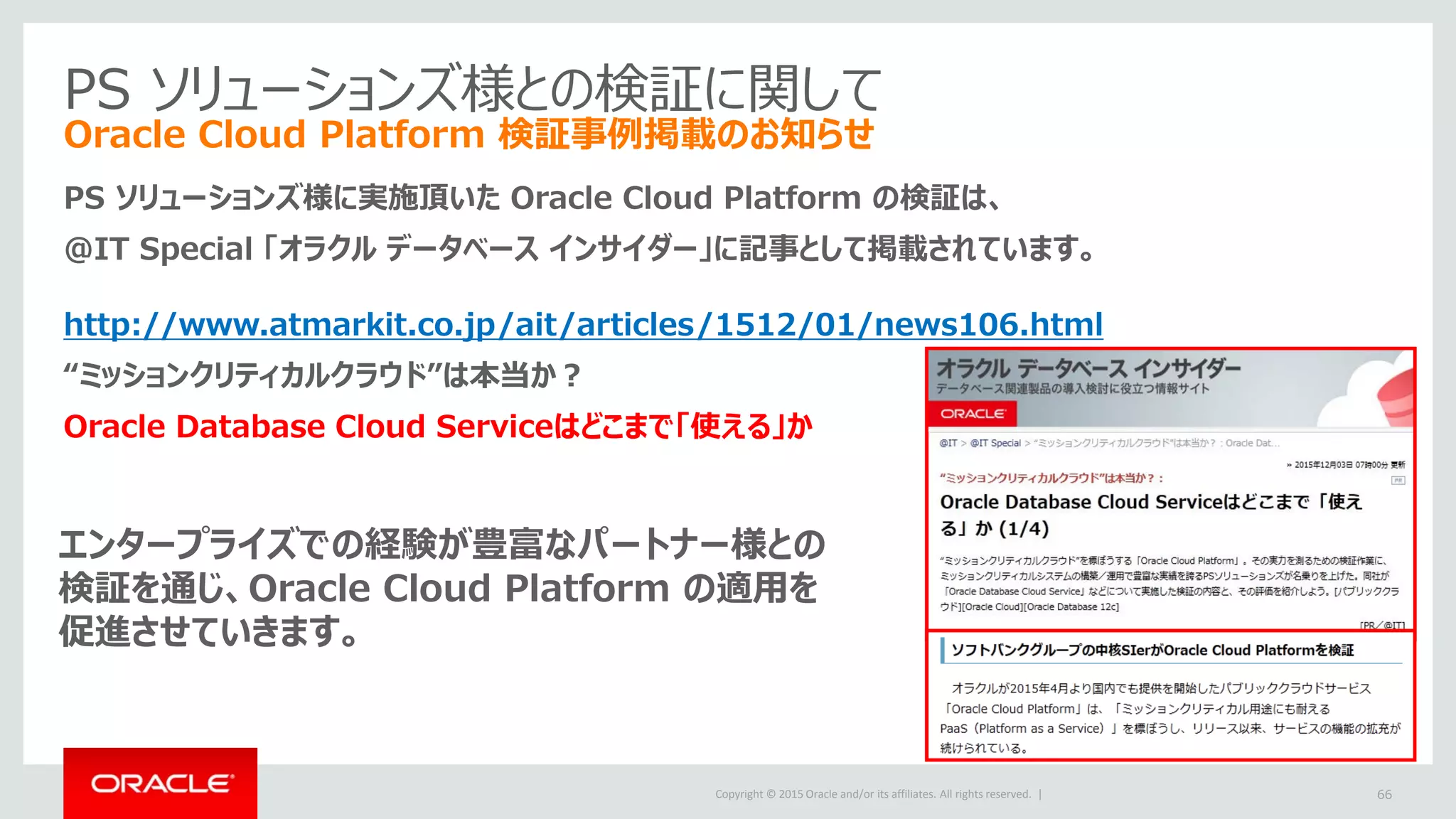Click the article headline 'Oracle Database Cloud Serviceはどこまで'

(x=1151, y=515)
